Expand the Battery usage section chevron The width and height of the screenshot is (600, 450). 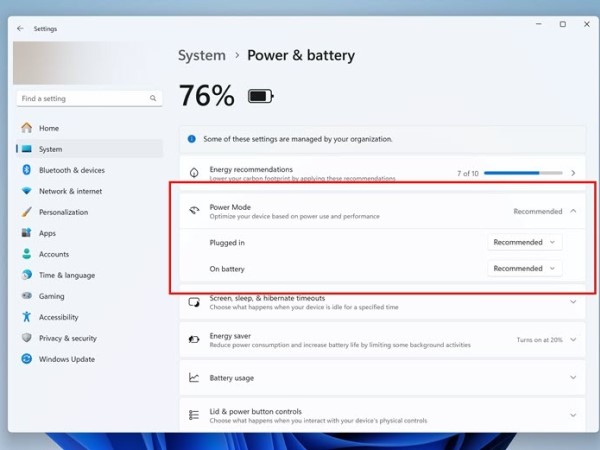click(x=573, y=378)
